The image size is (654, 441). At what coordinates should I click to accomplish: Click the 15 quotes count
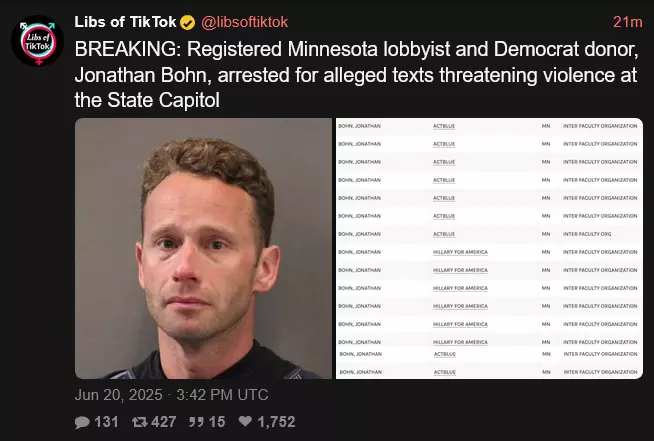[217, 422]
